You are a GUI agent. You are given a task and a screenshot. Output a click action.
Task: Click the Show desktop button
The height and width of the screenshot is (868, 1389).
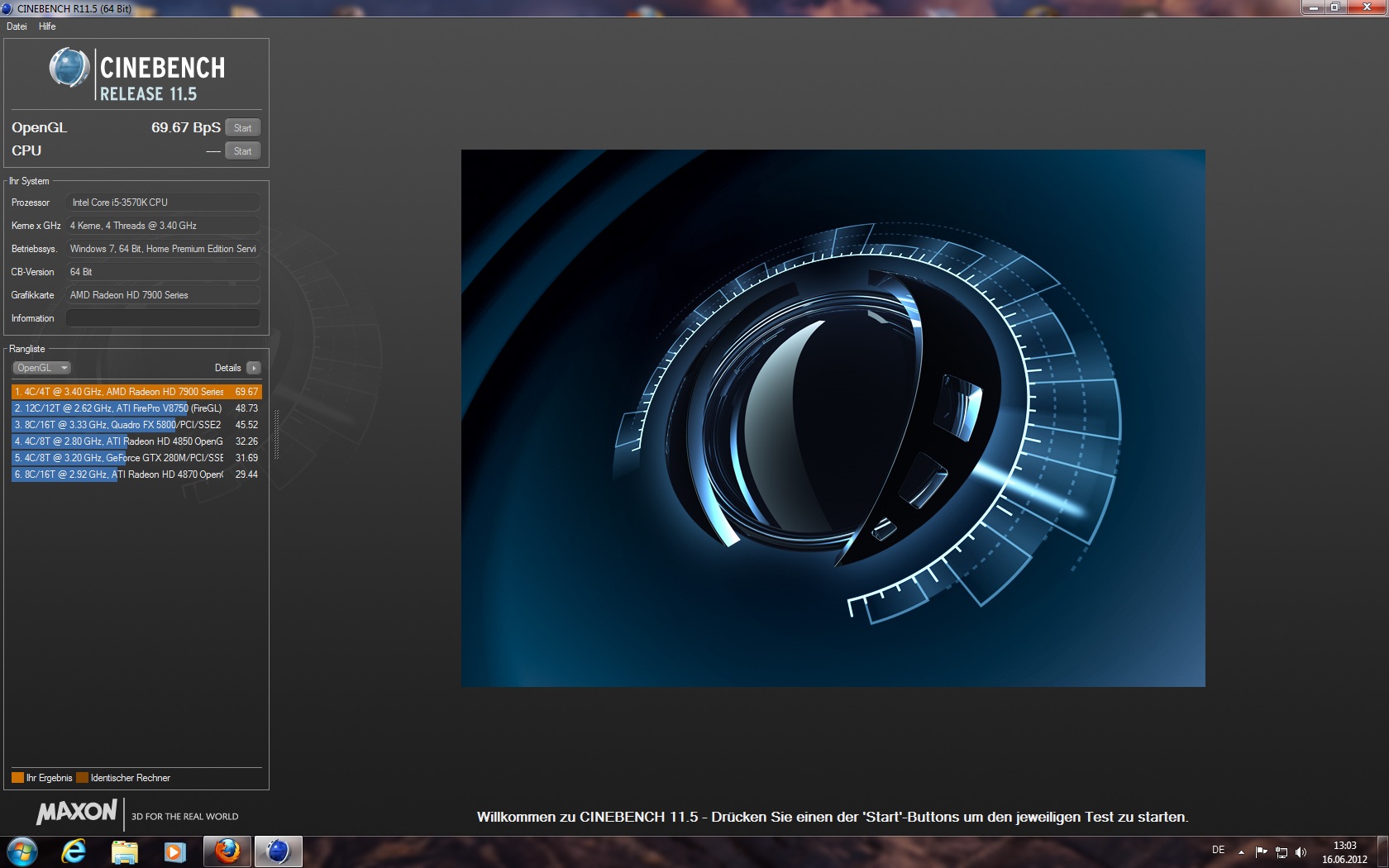click(x=1383, y=852)
